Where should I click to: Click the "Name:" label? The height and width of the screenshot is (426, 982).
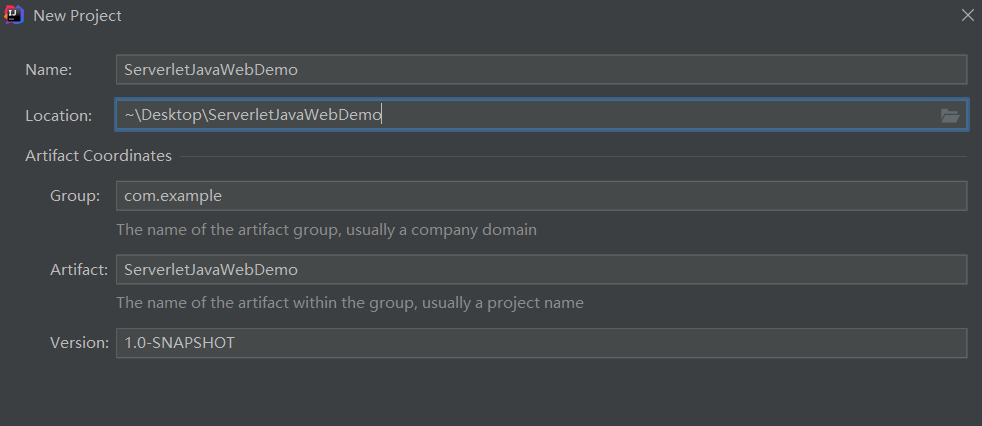tap(49, 70)
